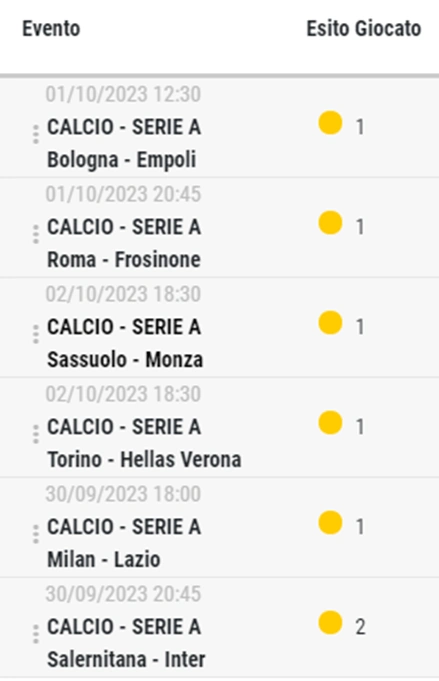
Task: Open the three-dot menu beside Sassuolo - Monza
Action: 36,334
